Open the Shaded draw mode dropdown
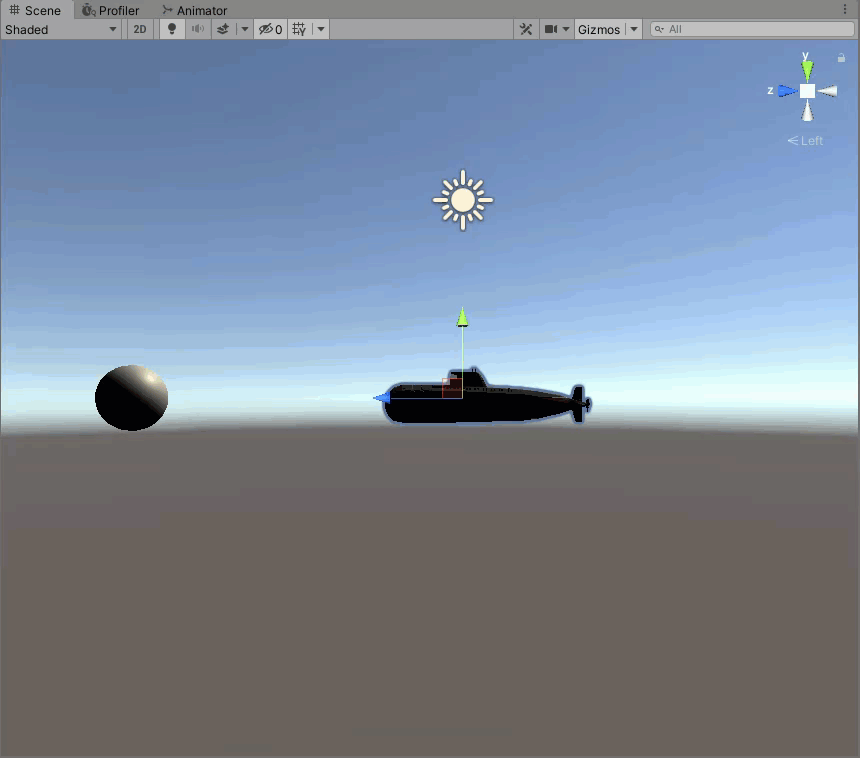 tap(61, 29)
